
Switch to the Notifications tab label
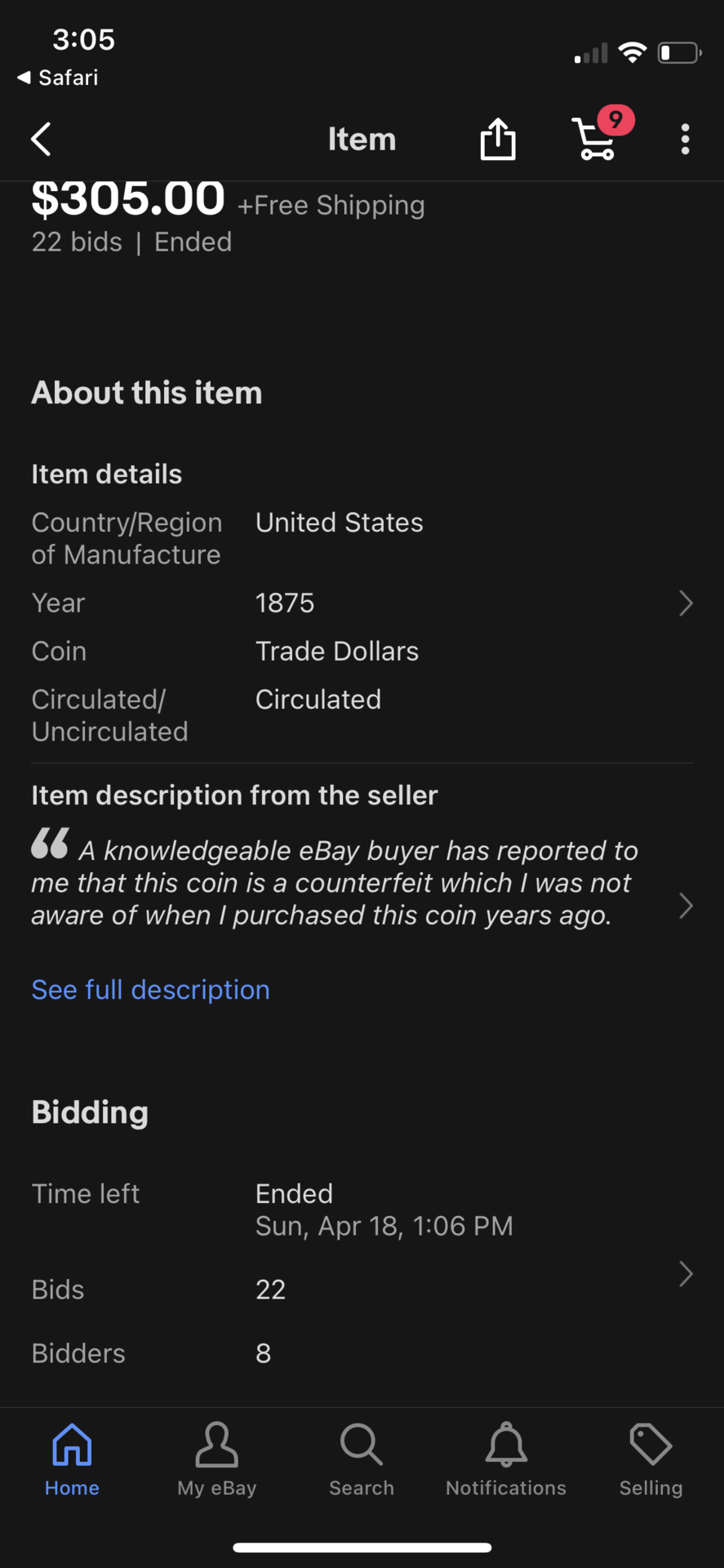pos(506,1488)
